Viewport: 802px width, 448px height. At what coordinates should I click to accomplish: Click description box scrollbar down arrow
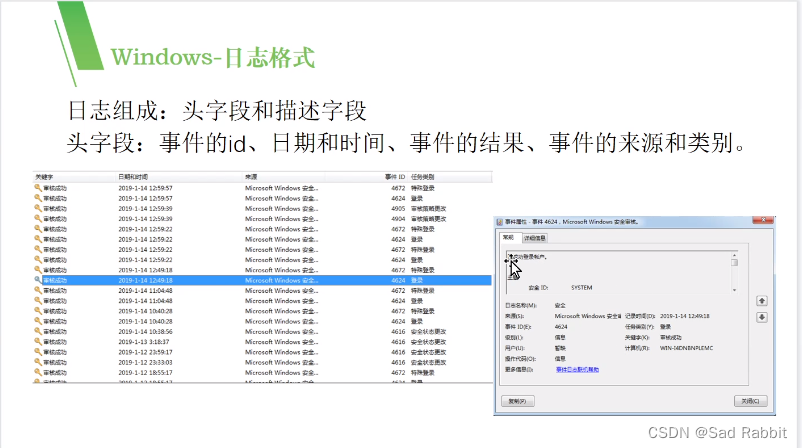pos(734,290)
